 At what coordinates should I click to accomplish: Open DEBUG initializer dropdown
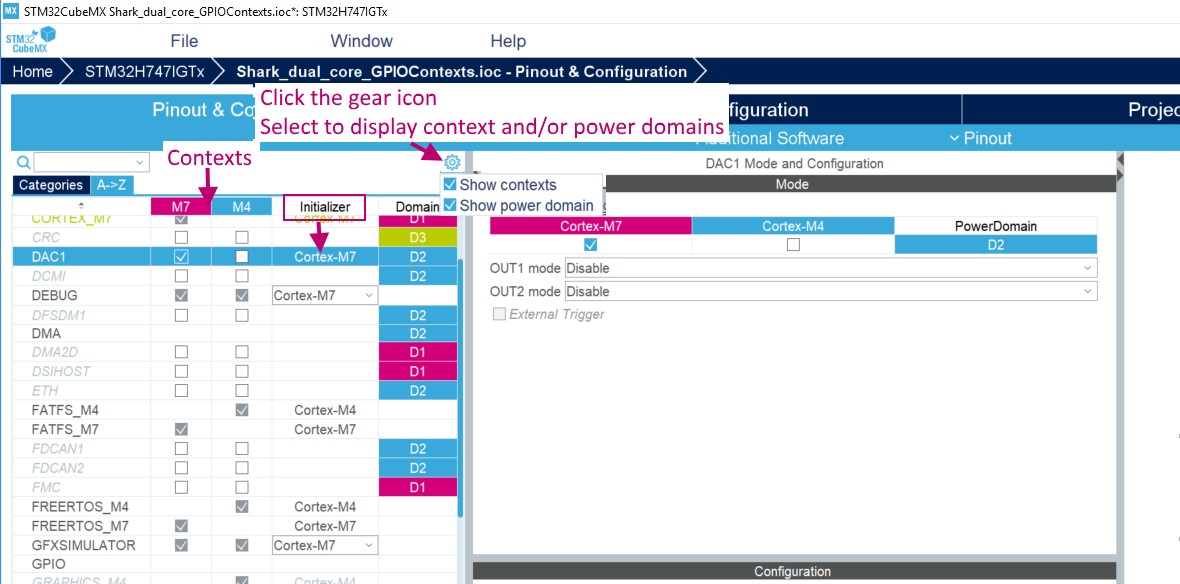click(x=324, y=296)
